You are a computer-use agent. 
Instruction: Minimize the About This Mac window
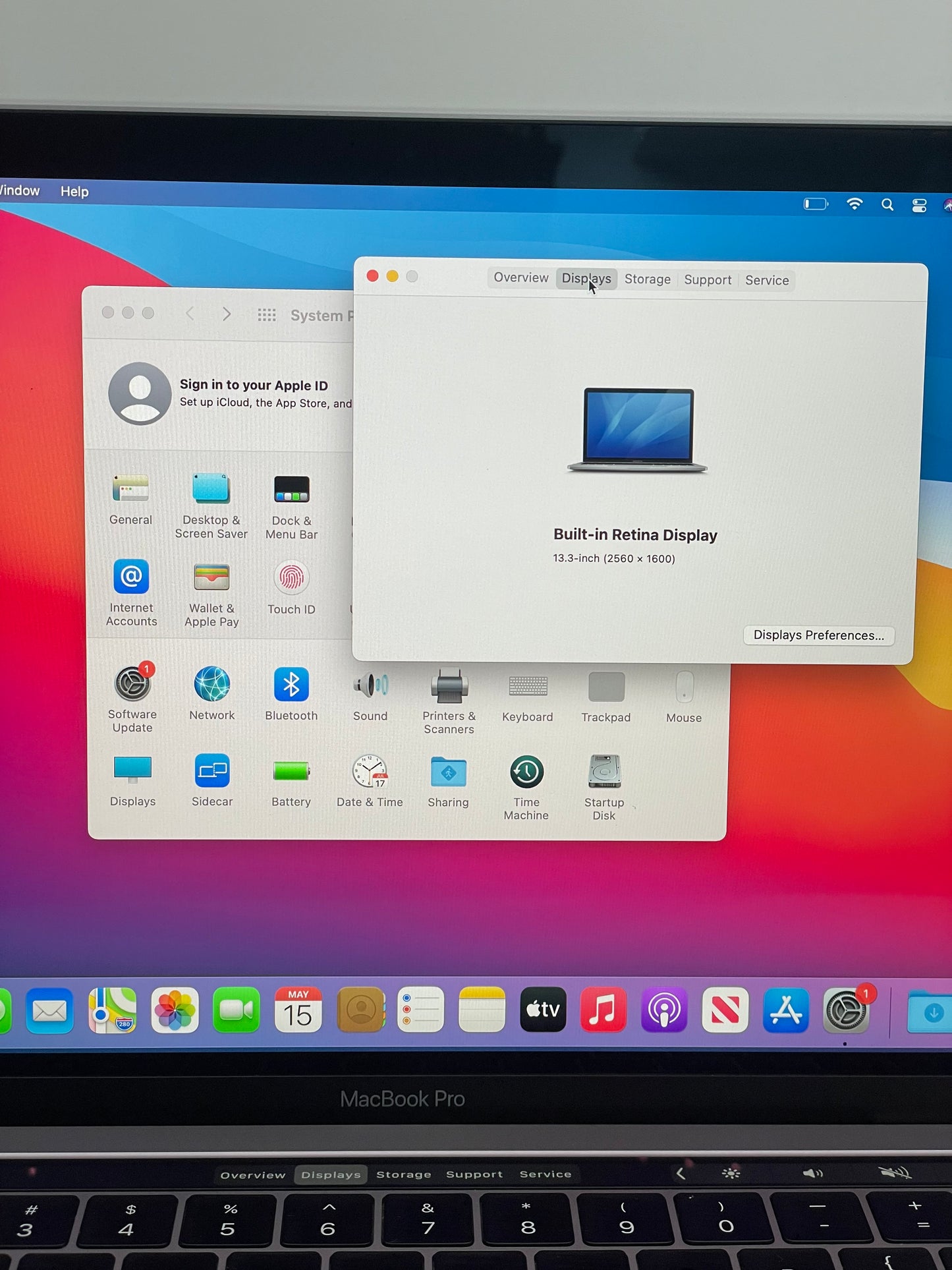click(x=392, y=275)
